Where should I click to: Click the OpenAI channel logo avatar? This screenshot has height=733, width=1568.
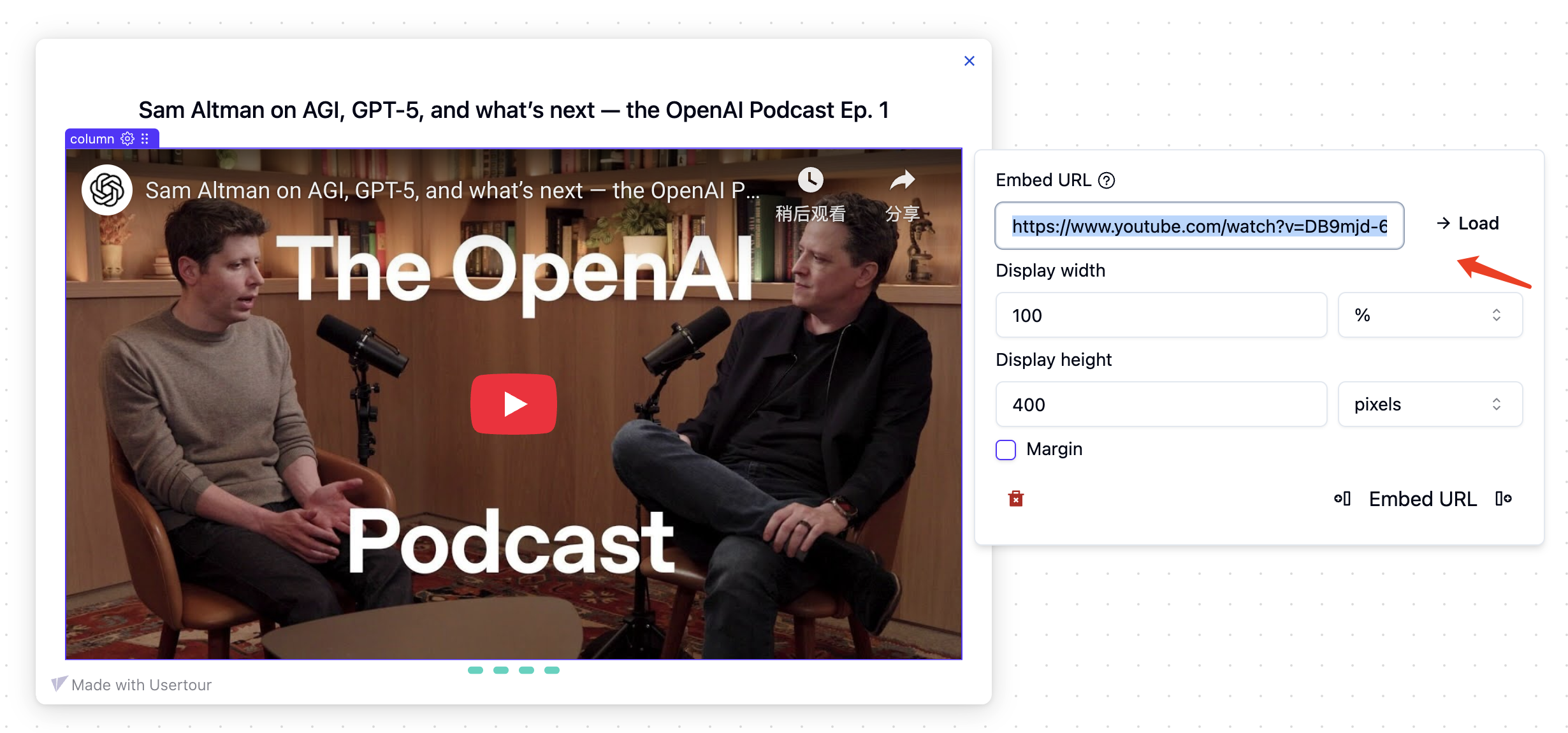pyautogui.click(x=106, y=190)
